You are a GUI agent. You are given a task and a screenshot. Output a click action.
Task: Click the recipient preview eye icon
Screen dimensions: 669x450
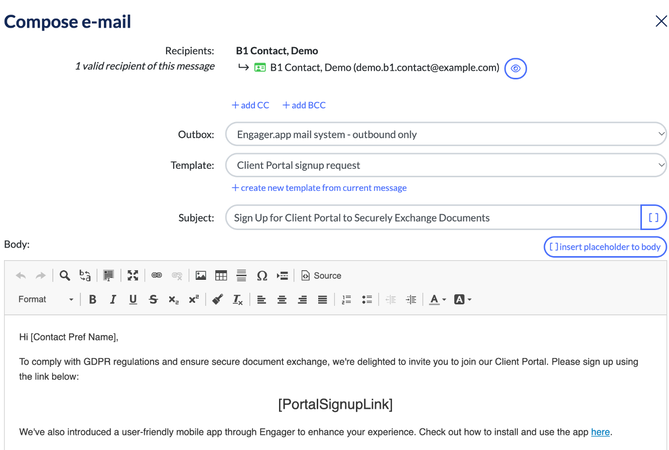pos(515,68)
